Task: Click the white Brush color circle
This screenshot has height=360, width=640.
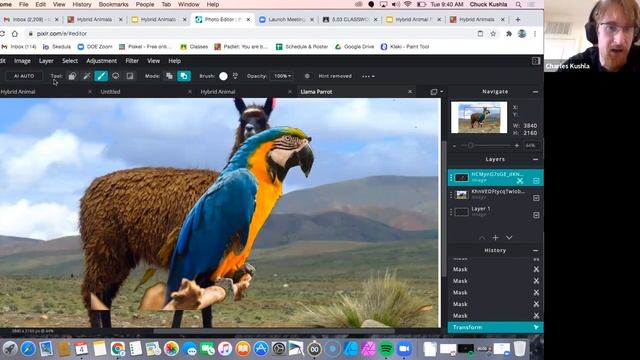Action: coord(223,76)
